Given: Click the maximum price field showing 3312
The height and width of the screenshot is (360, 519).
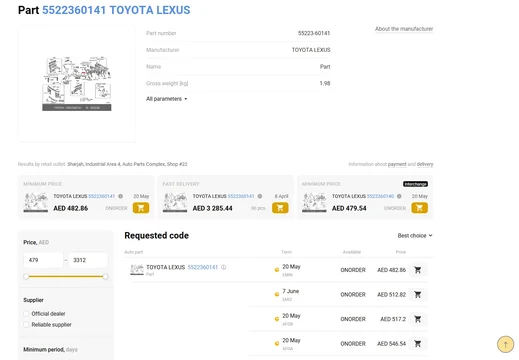Looking at the screenshot, I should coord(88,260).
